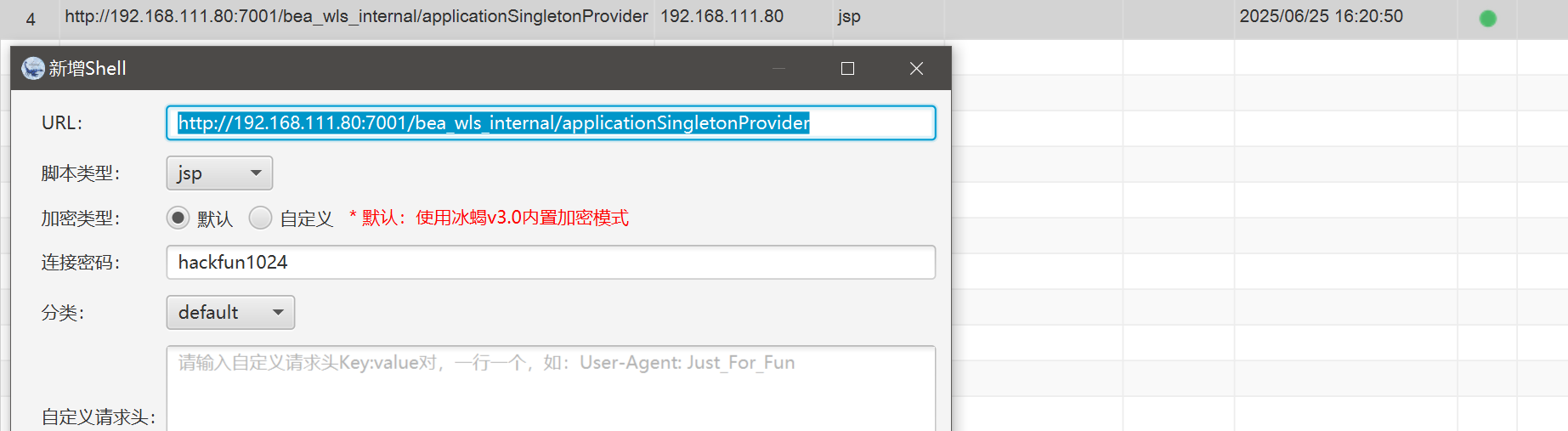1568x431 pixels.
Task: Select the 默认 encryption radio button
Action: pyautogui.click(x=178, y=218)
